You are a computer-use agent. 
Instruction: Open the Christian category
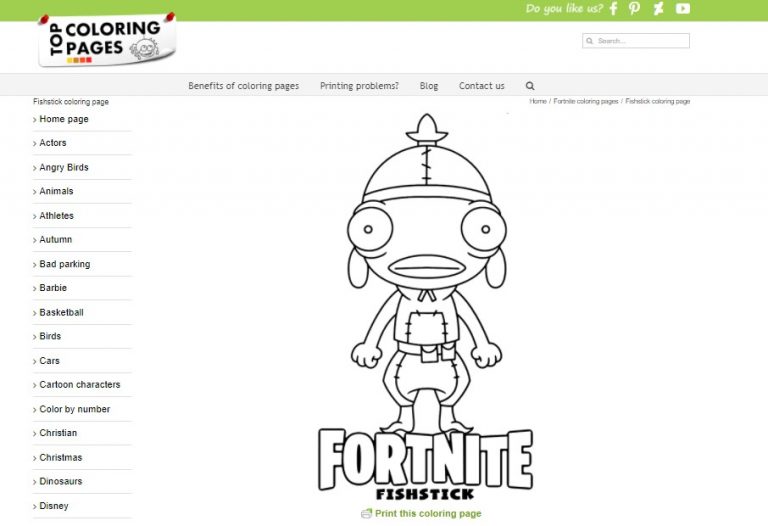coord(58,433)
